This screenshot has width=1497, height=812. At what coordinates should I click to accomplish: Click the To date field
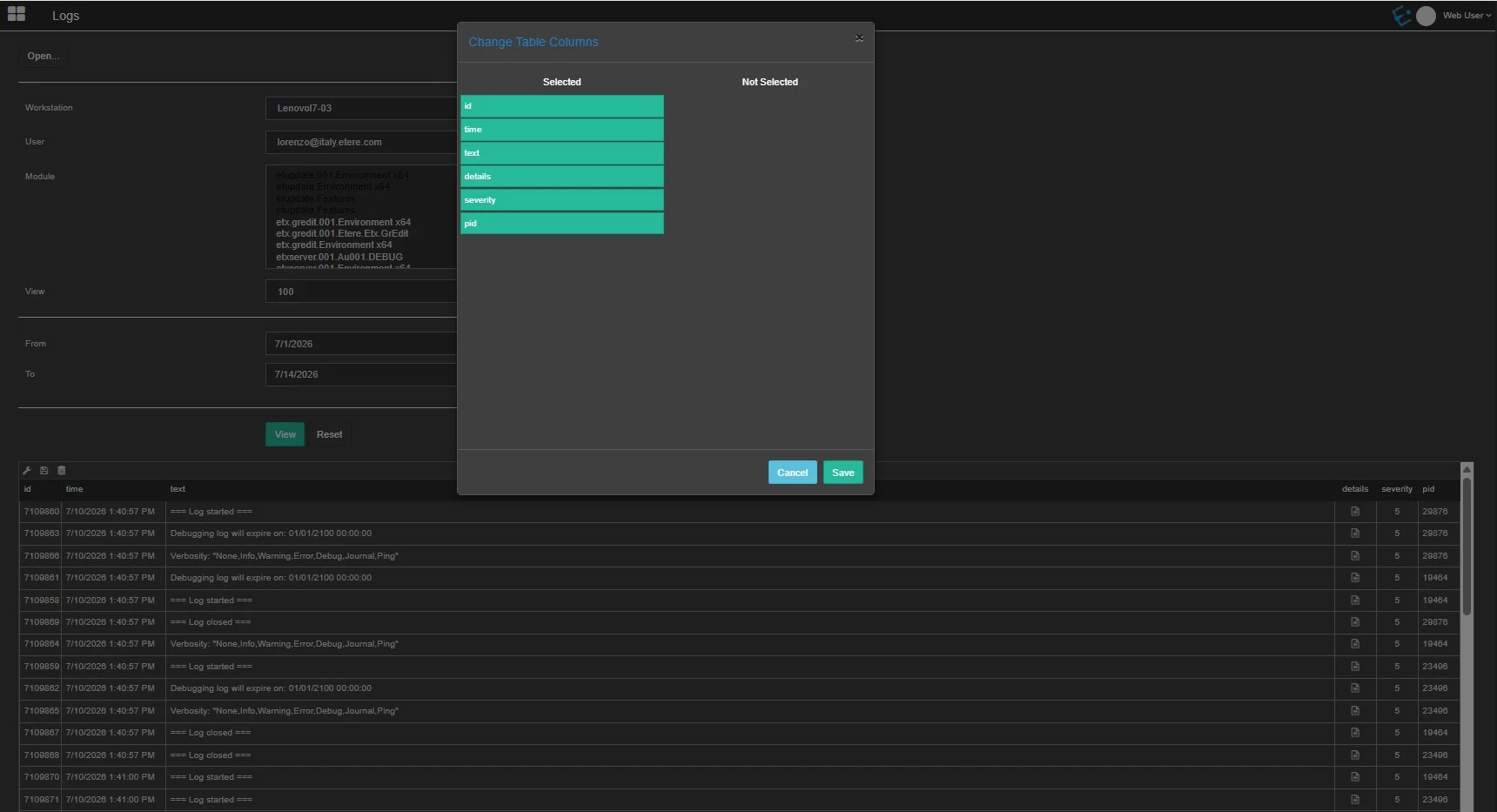(361, 374)
